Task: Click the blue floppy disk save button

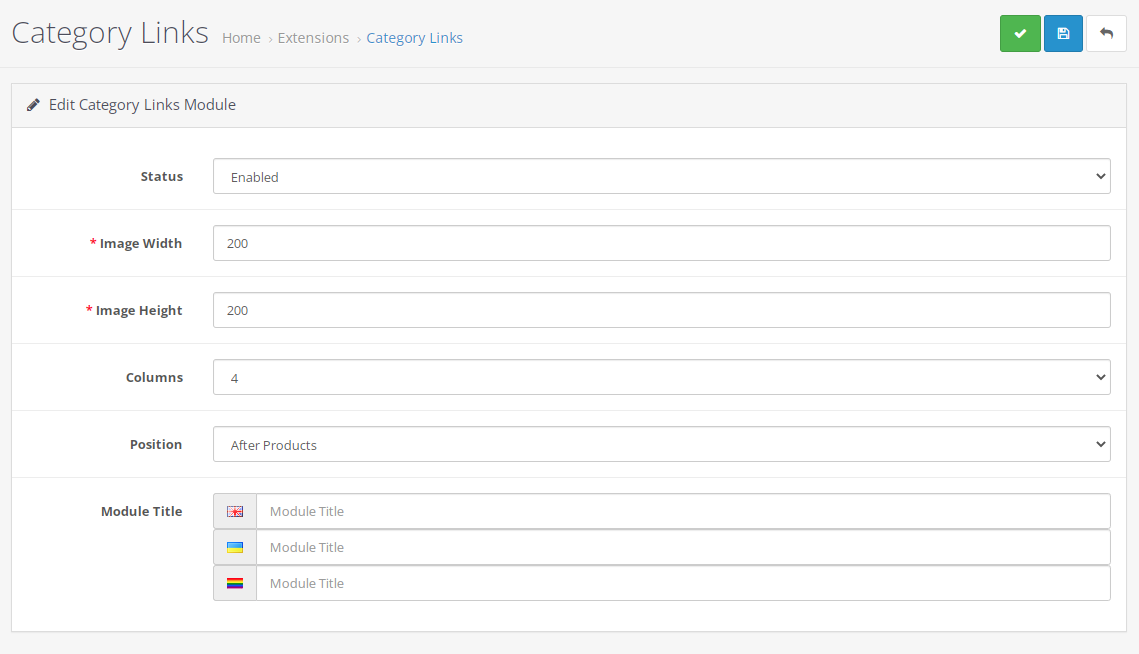Action: tap(1063, 33)
